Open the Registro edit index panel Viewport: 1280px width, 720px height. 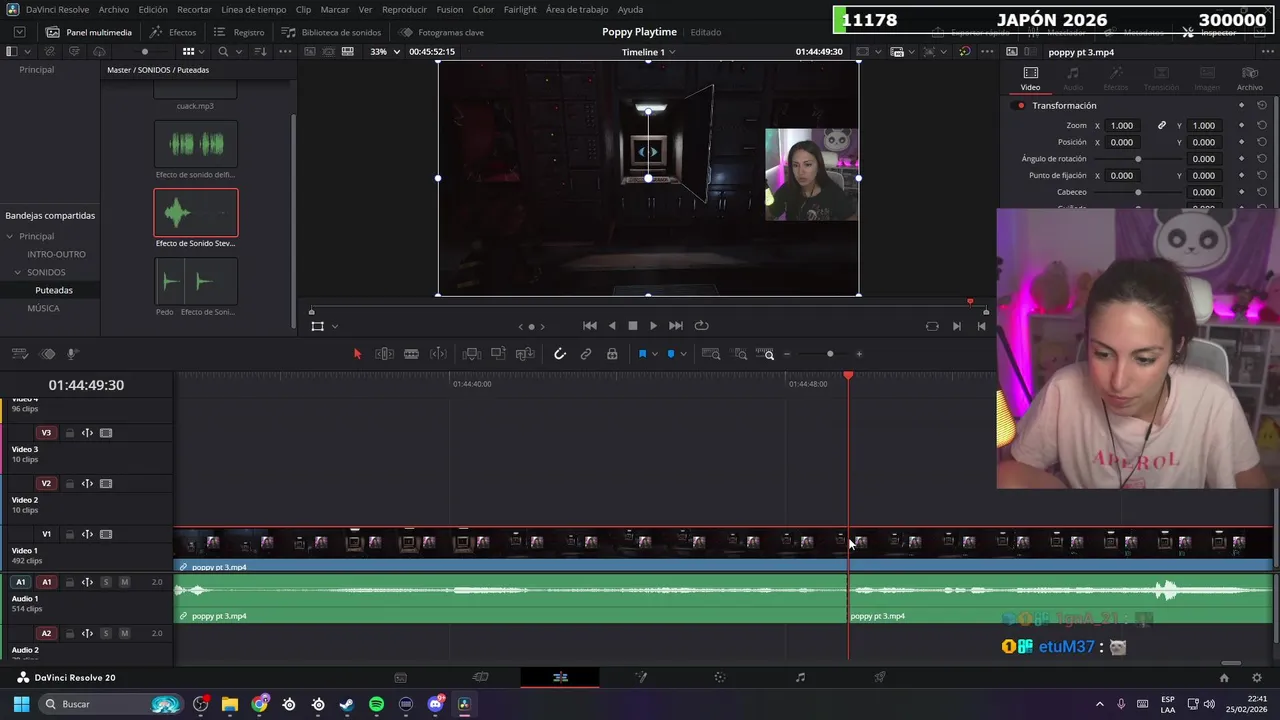coord(239,32)
